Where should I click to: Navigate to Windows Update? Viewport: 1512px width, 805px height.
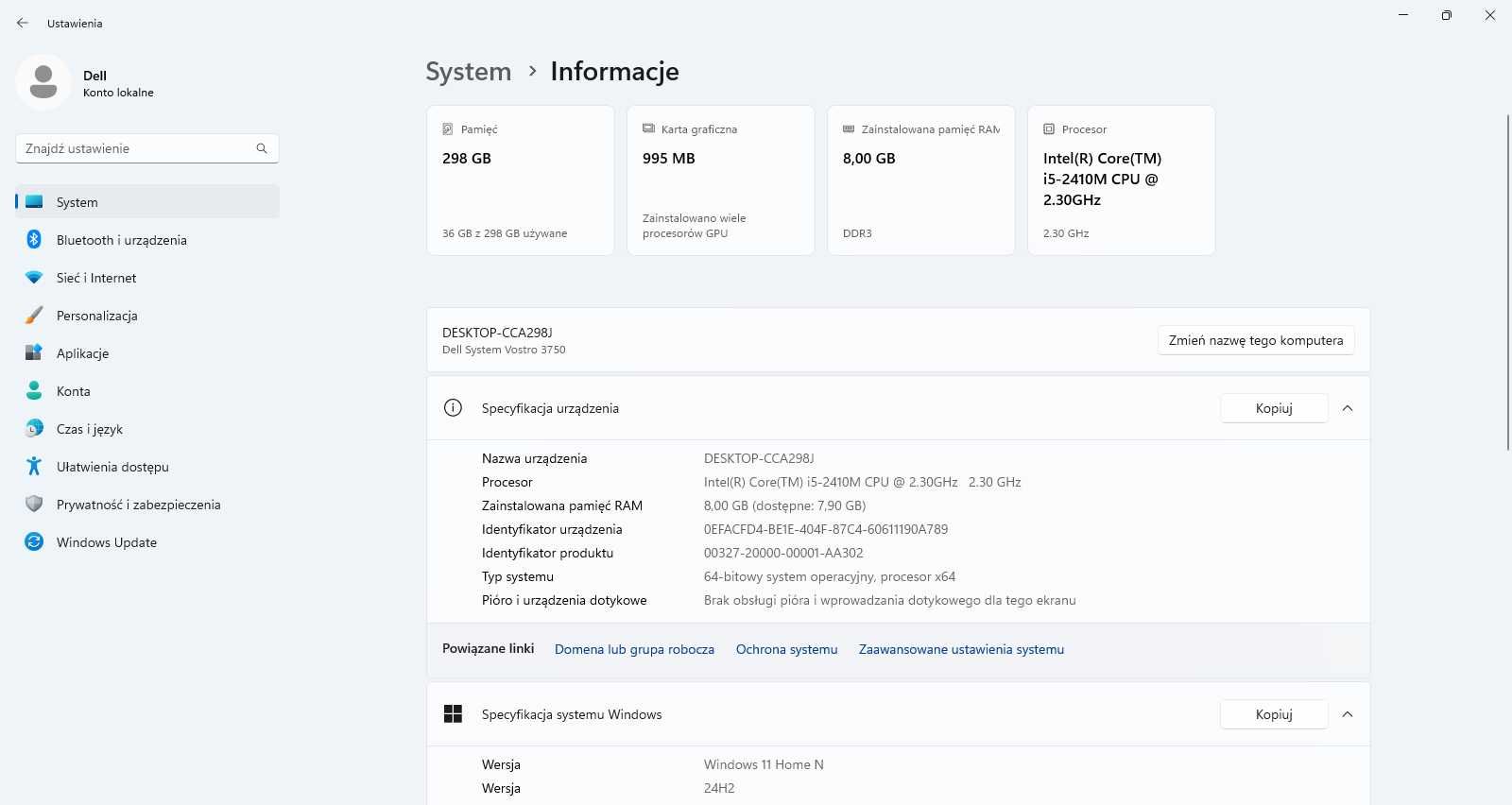[147, 542]
